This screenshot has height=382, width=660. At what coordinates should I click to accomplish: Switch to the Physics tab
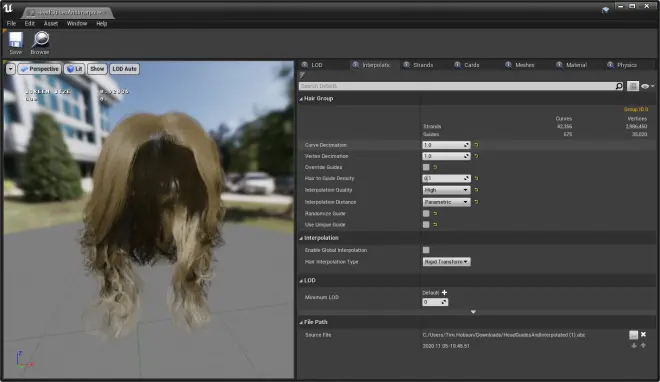(x=626, y=65)
